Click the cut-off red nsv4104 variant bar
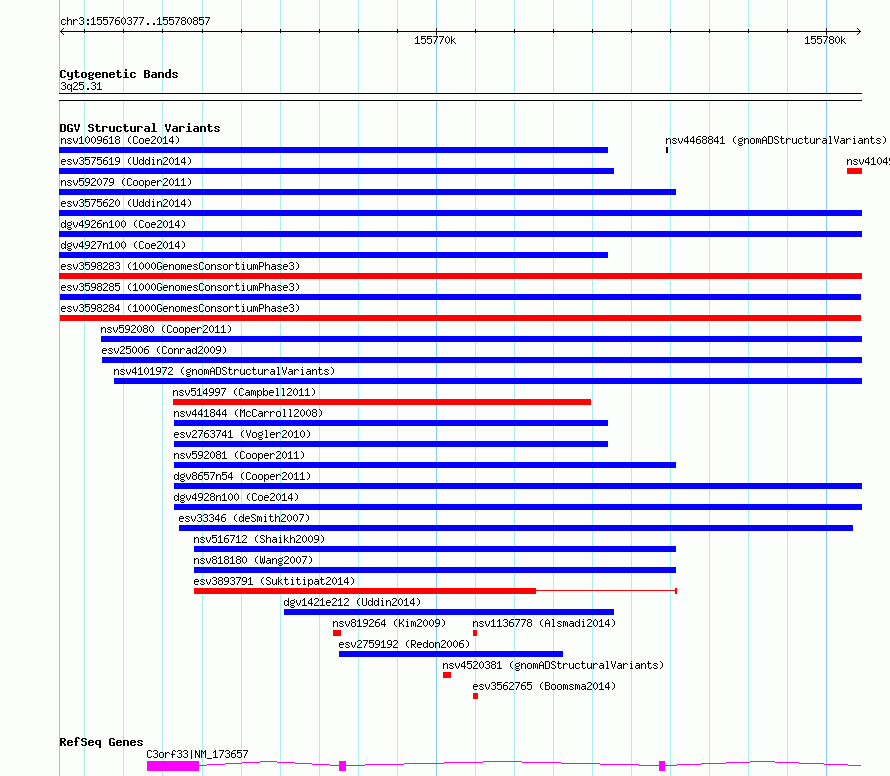Screen dimensions: 890x776 point(854,171)
